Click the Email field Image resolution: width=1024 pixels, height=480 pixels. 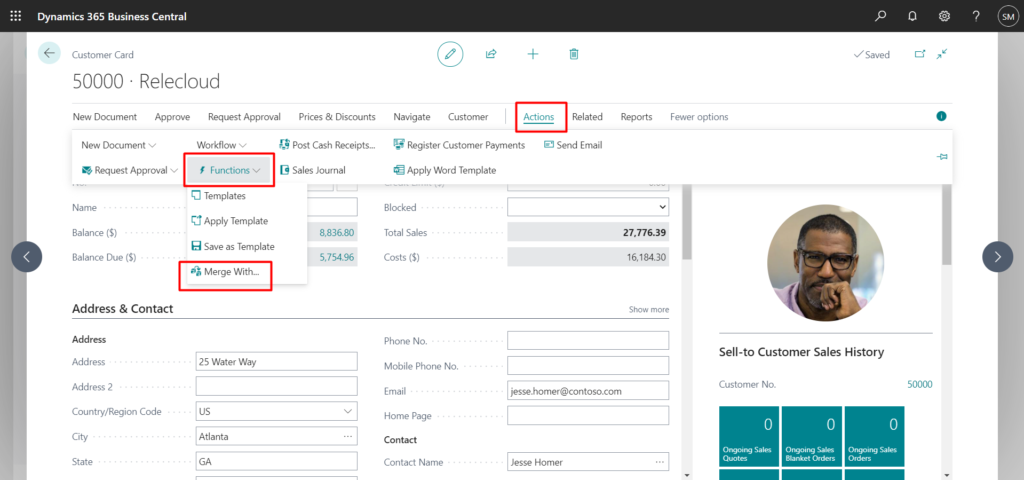coord(588,391)
